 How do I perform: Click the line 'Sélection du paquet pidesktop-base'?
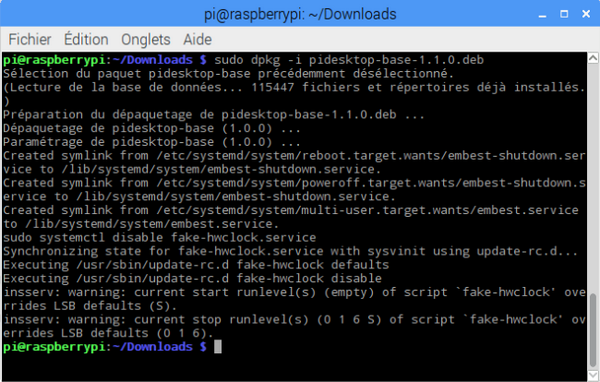(x=228, y=73)
